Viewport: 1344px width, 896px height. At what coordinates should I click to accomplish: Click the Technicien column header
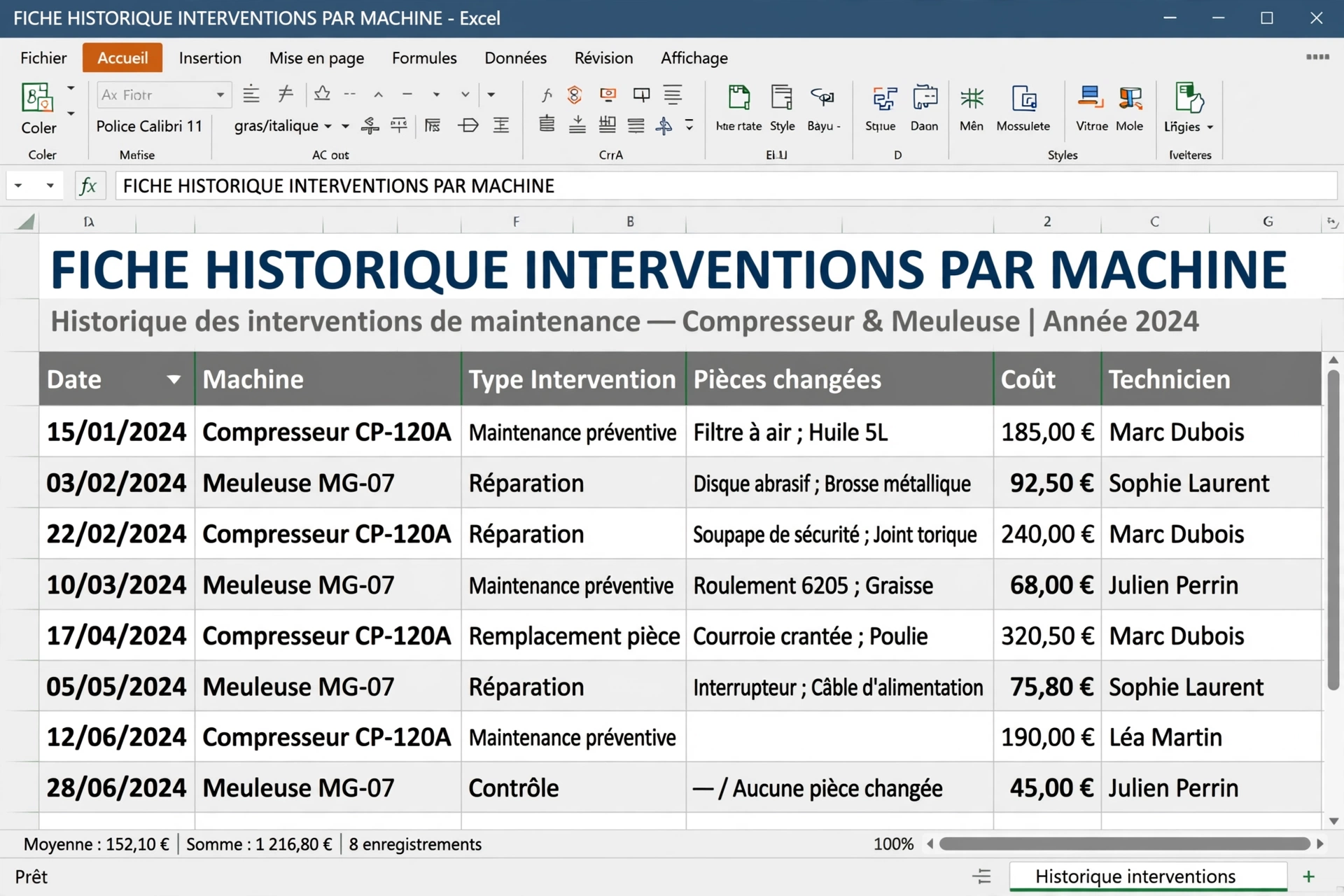pyautogui.click(x=1212, y=379)
